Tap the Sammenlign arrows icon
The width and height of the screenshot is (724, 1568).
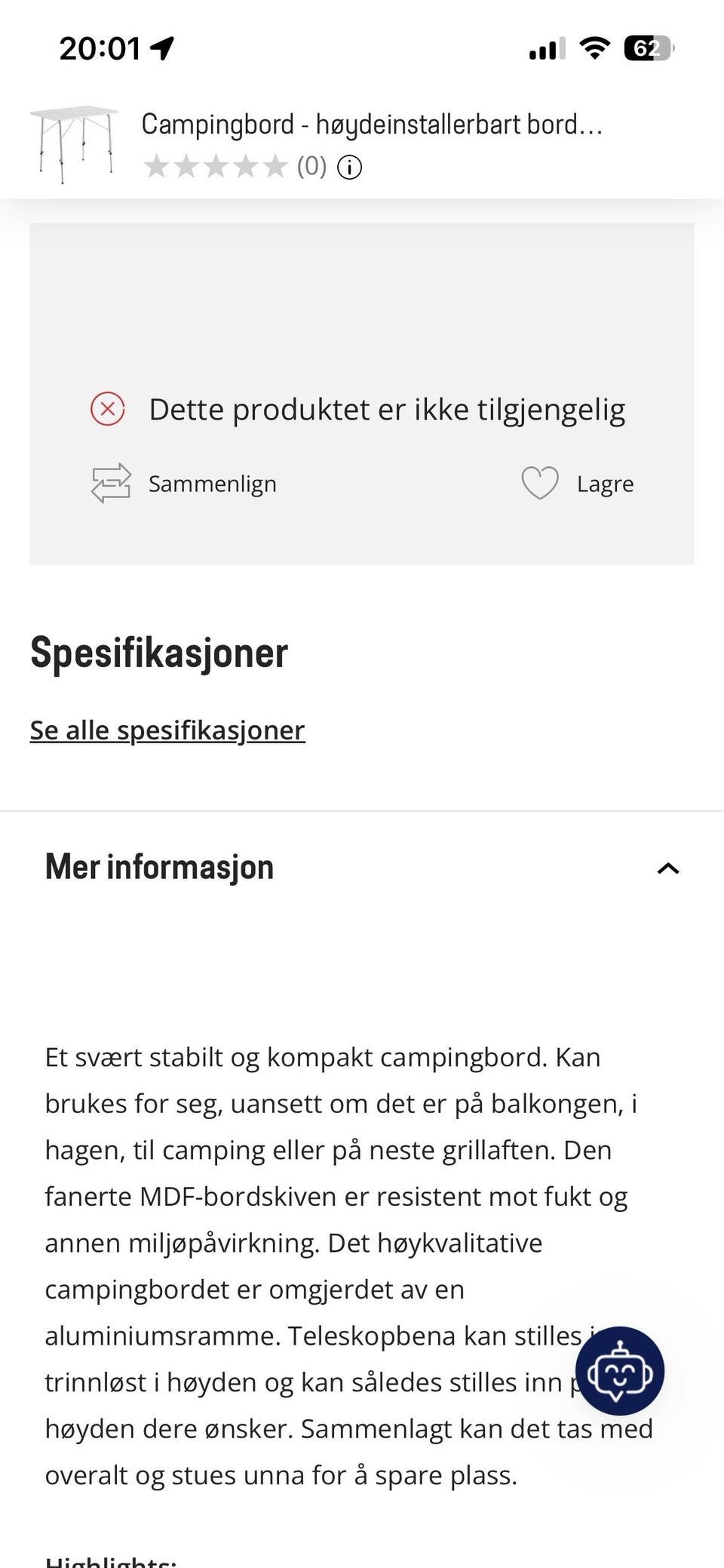tap(111, 483)
